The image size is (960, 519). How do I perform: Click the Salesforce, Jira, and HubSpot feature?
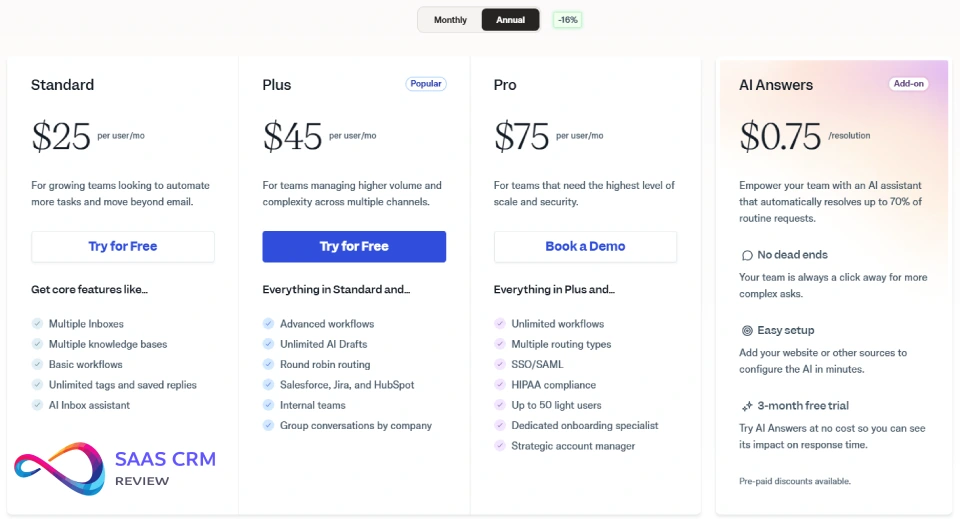coord(347,385)
